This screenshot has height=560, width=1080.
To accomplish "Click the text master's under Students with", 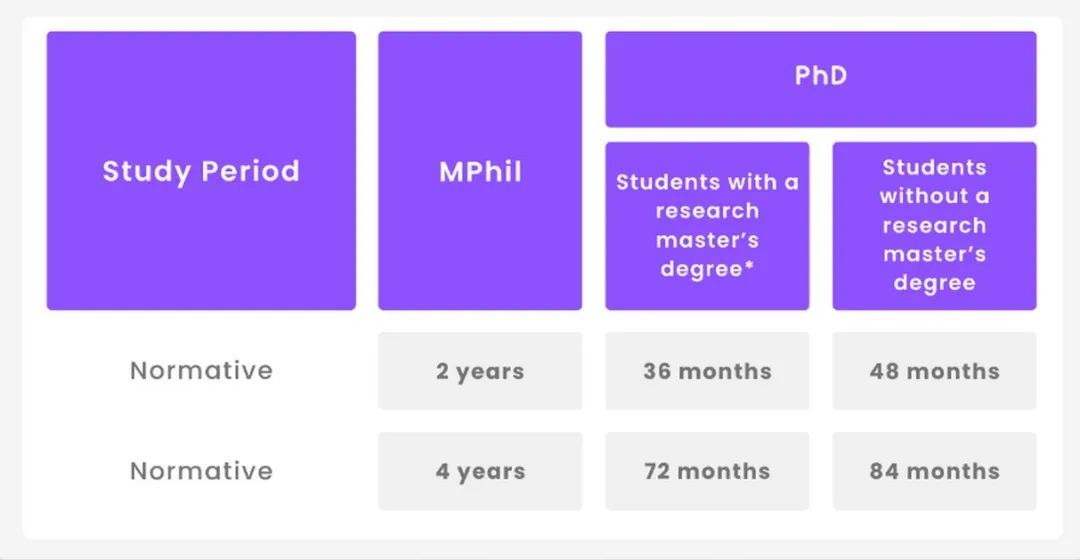I will click(707, 240).
